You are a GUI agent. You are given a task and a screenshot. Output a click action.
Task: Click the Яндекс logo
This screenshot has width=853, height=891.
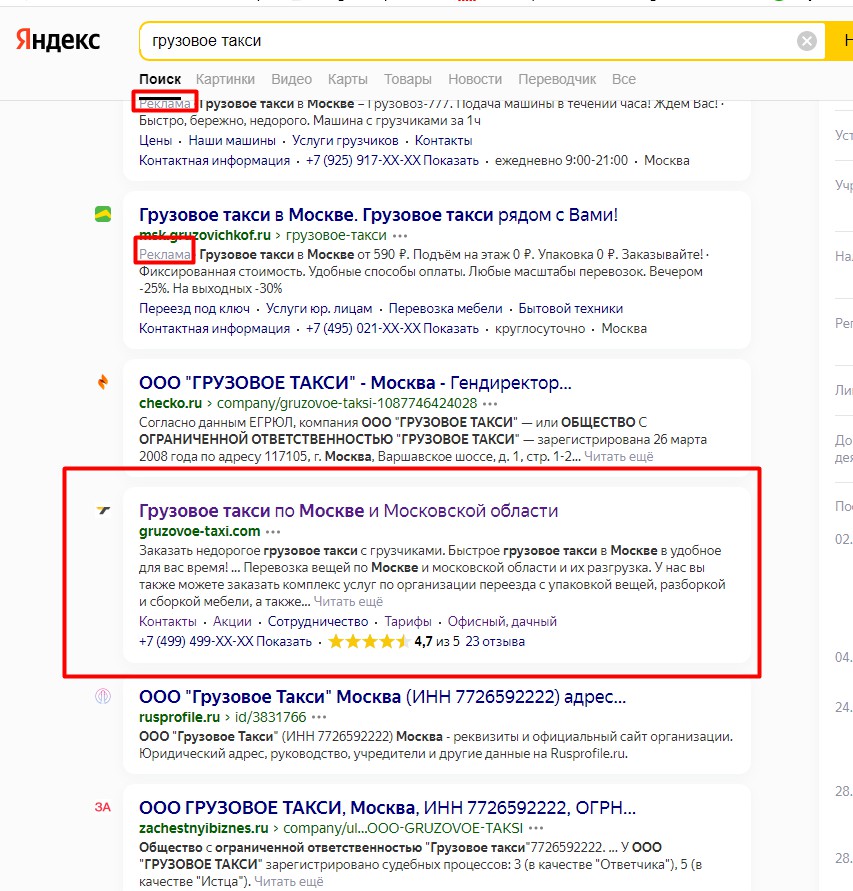57,40
